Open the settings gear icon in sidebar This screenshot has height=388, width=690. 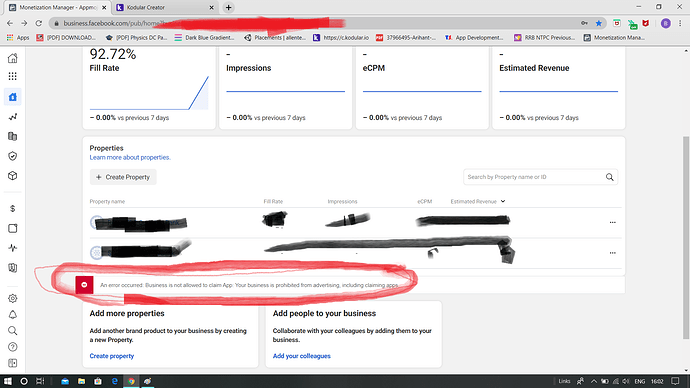tap(13, 298)
